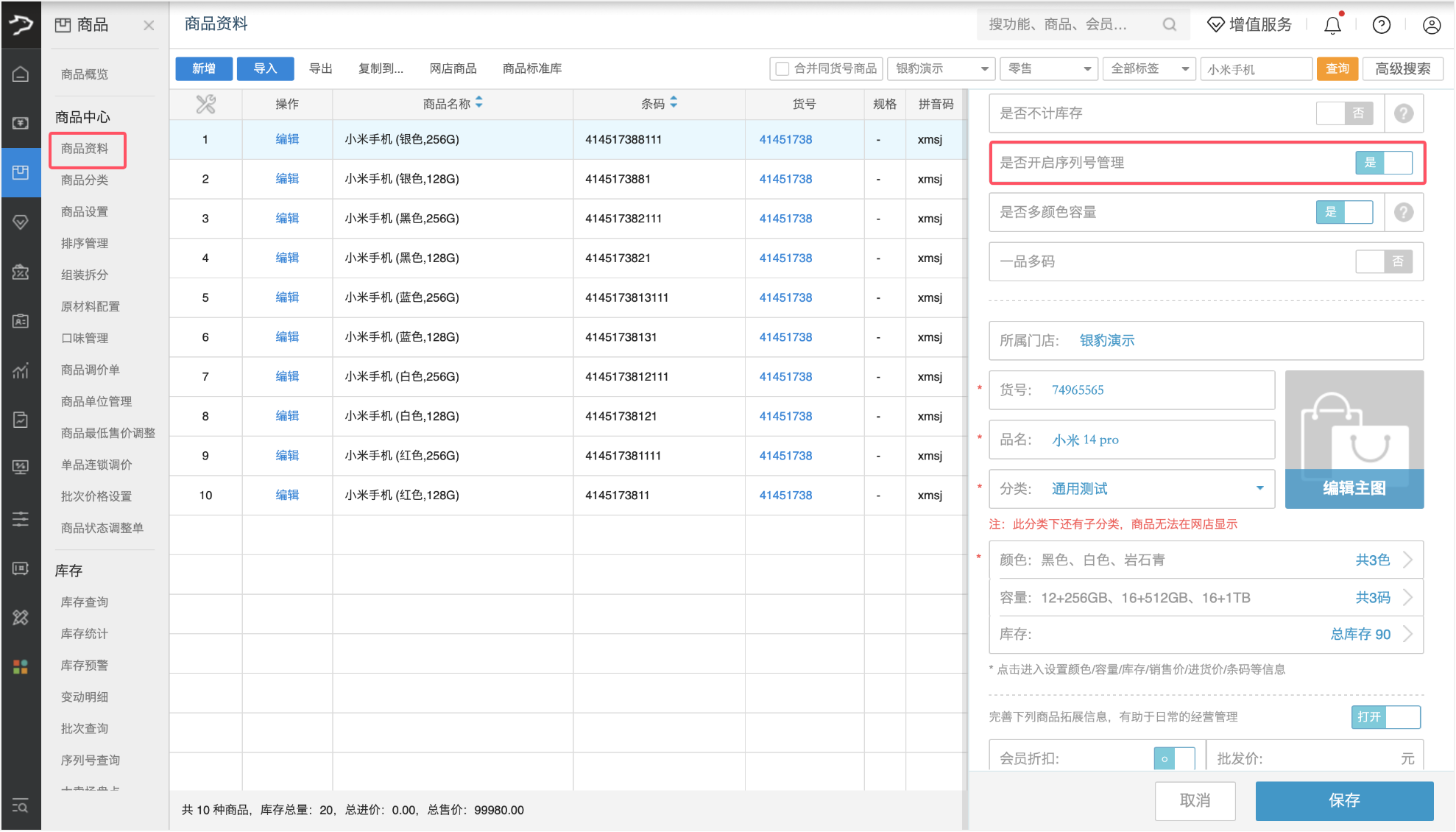
Task: Click 编辑 link for 小米手机 (黑色,256G)
Action: tap(287, 218)
